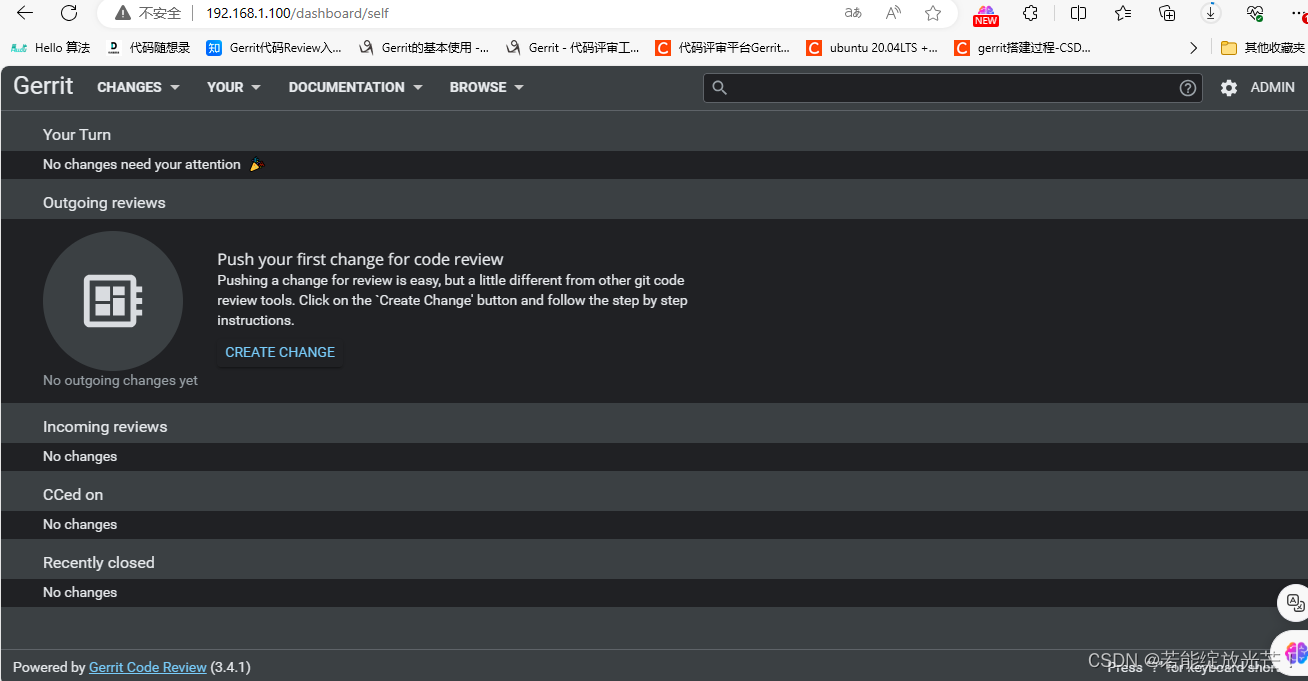The height and width of the screenshot is (681, 1308).
Task: Click the Incoming reviews section header
Action: pyautogui.click(x=105, y=426)
